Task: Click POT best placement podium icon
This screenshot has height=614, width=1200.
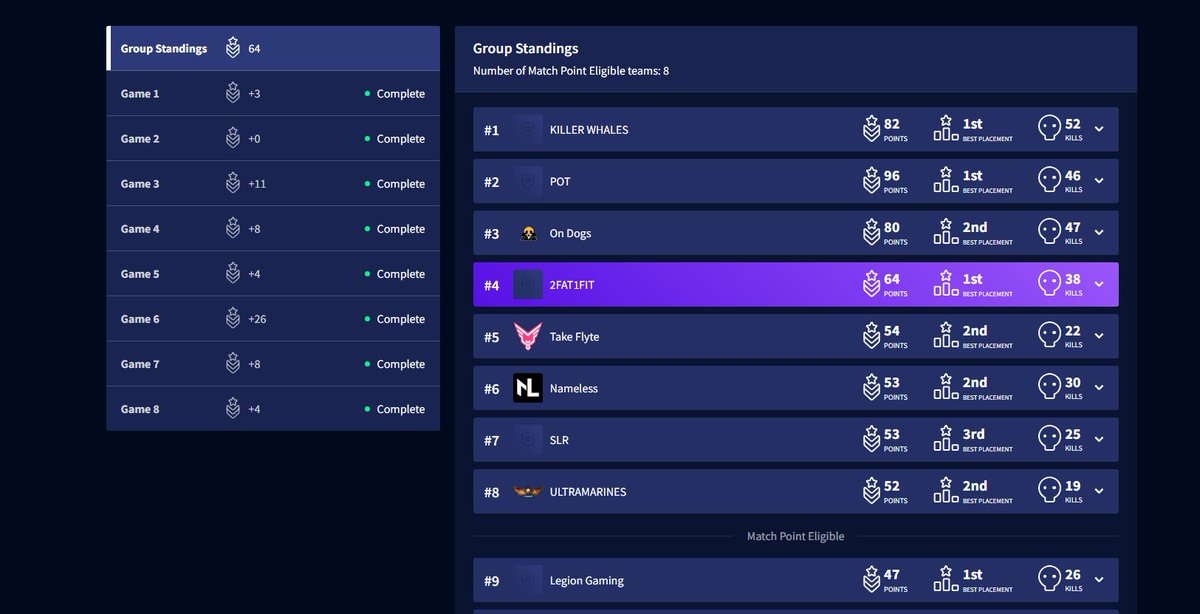Action: point(945,181)
